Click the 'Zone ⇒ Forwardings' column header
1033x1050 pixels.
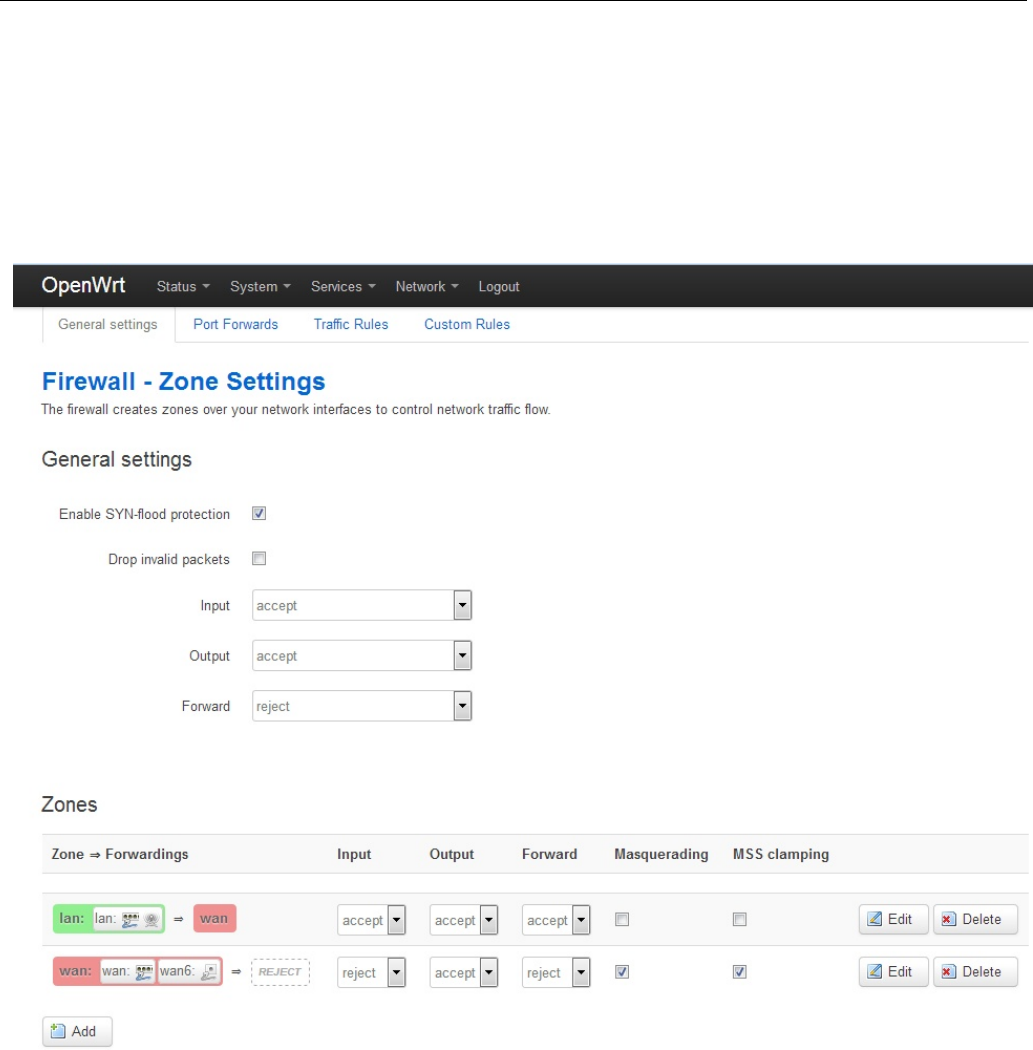120,854
